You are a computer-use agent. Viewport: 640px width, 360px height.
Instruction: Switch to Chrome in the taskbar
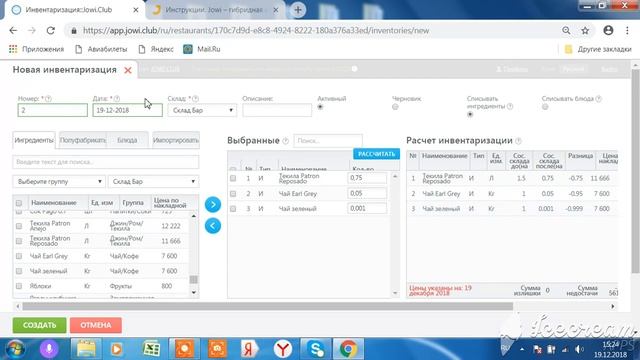tap(348, 349)
